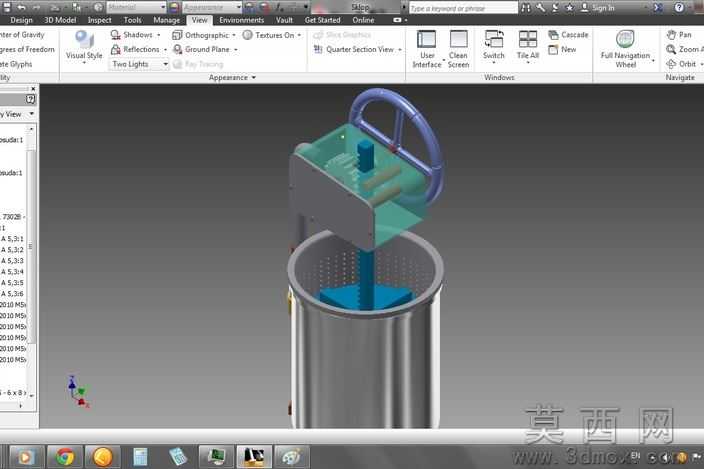
Task: Switch to the Tools tab
Action: pyautogui.click(x=132, y=20)
